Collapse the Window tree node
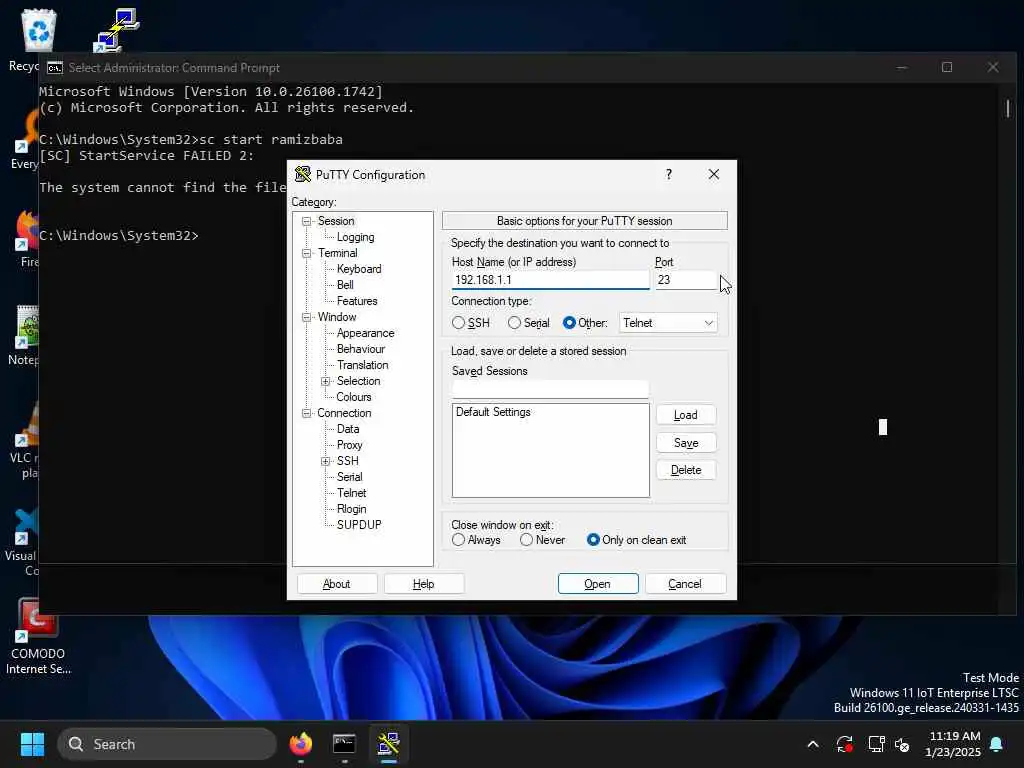 tap(306, 317)
